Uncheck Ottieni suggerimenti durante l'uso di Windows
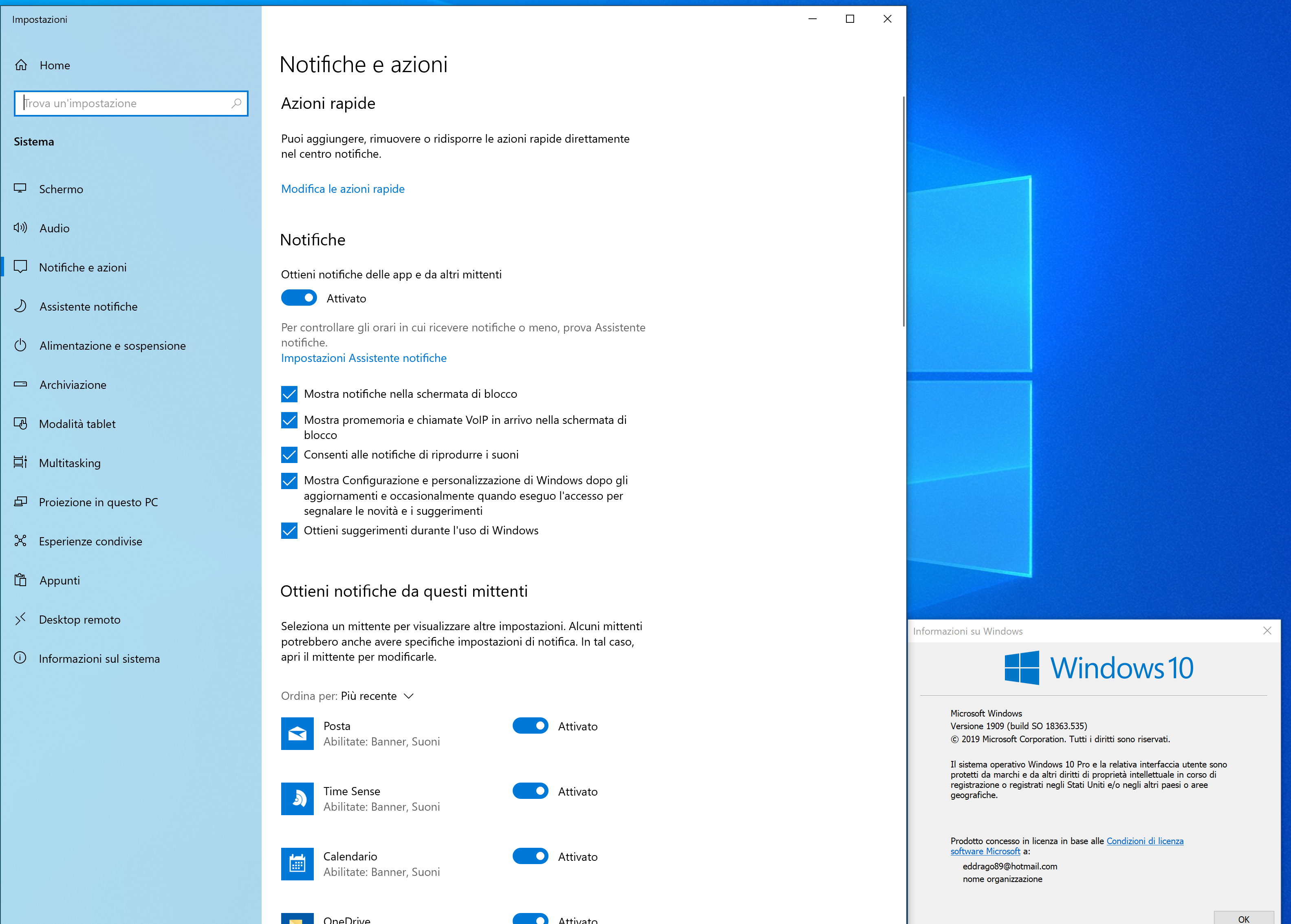Viewport: 1291px width, 924px height. click(x=289, y=530)
